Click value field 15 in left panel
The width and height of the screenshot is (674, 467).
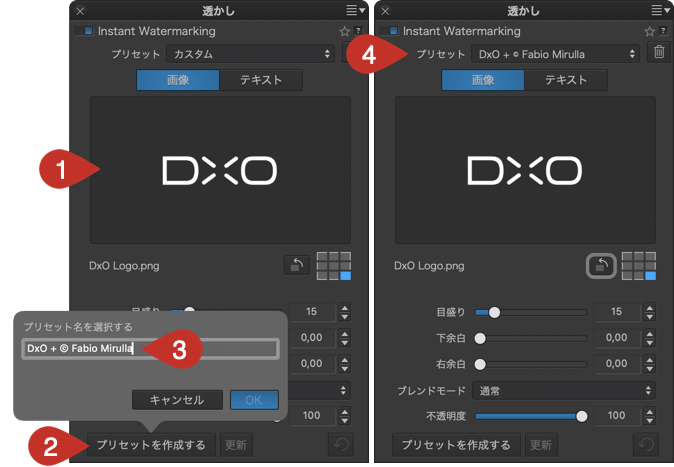tap(312, 312)
